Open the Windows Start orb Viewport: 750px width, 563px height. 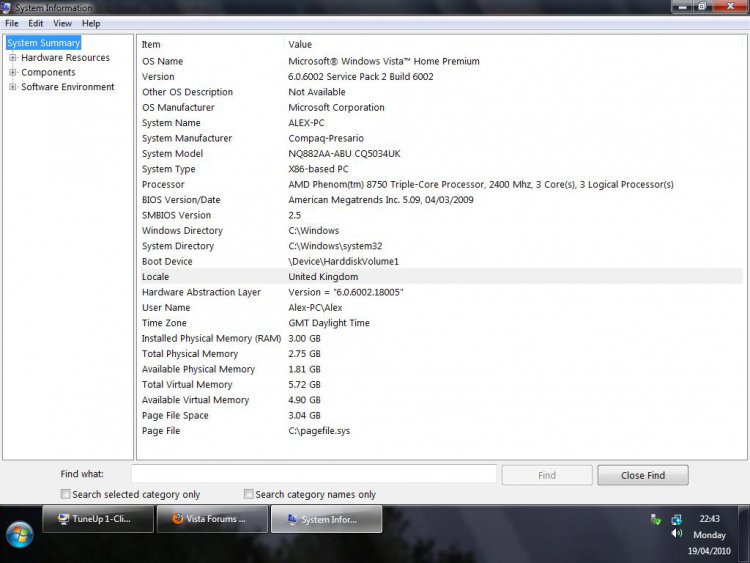pos(20,534)
